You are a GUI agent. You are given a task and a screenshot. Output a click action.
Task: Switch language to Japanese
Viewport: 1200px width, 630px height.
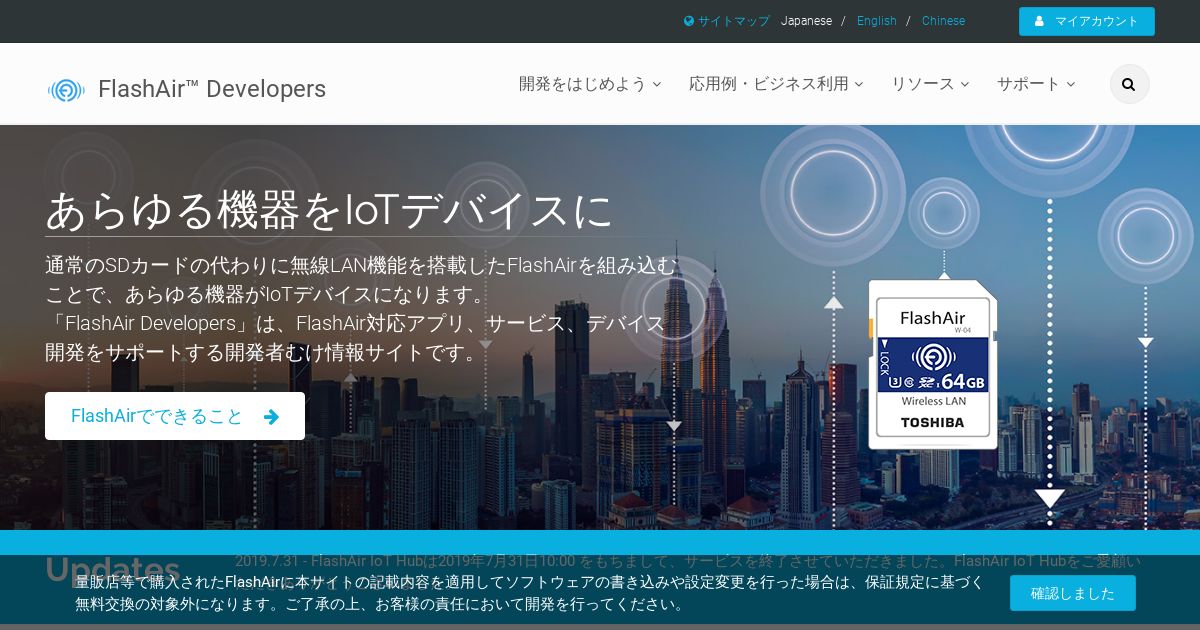click(806, 21)
